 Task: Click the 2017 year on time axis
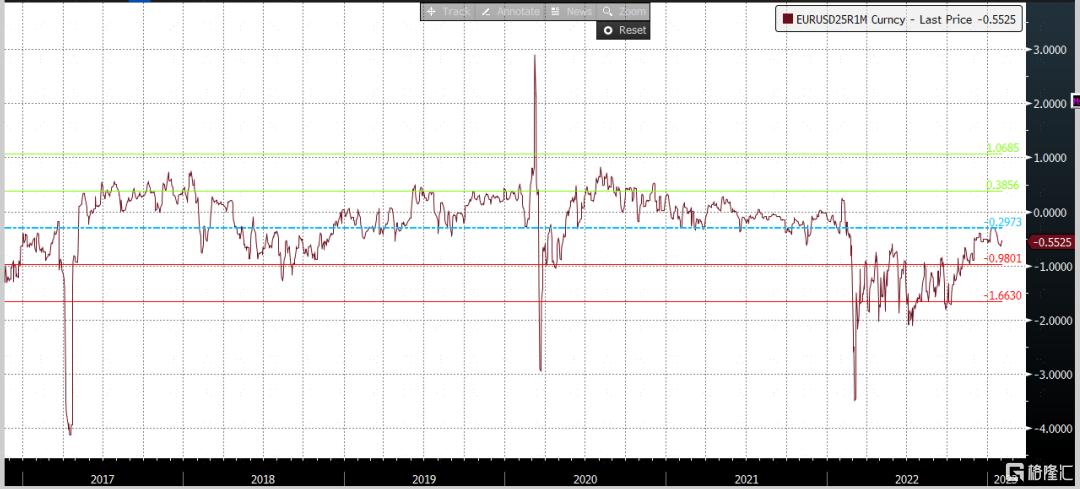[x=102, y=478]
